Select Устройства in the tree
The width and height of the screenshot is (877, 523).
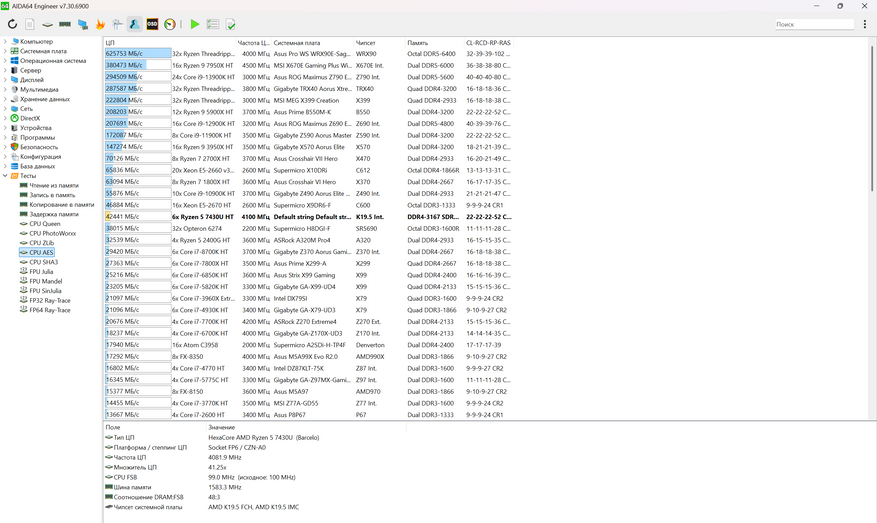35,128
